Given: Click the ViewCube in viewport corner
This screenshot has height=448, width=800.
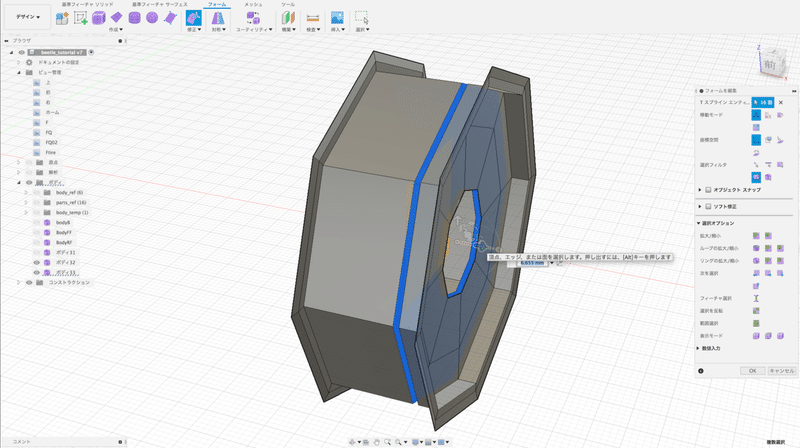Looking at the screenshot, I should (770, 63).
